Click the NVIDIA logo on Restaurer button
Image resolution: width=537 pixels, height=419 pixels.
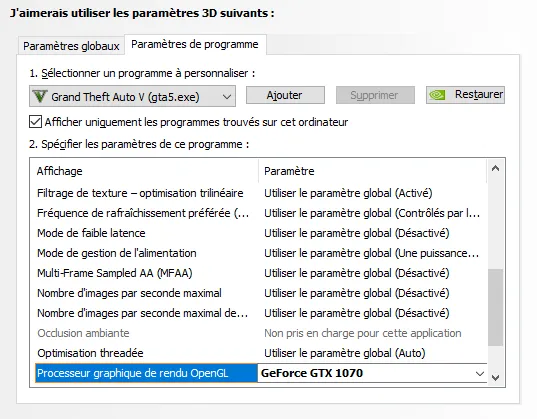(x=437, y=95)
